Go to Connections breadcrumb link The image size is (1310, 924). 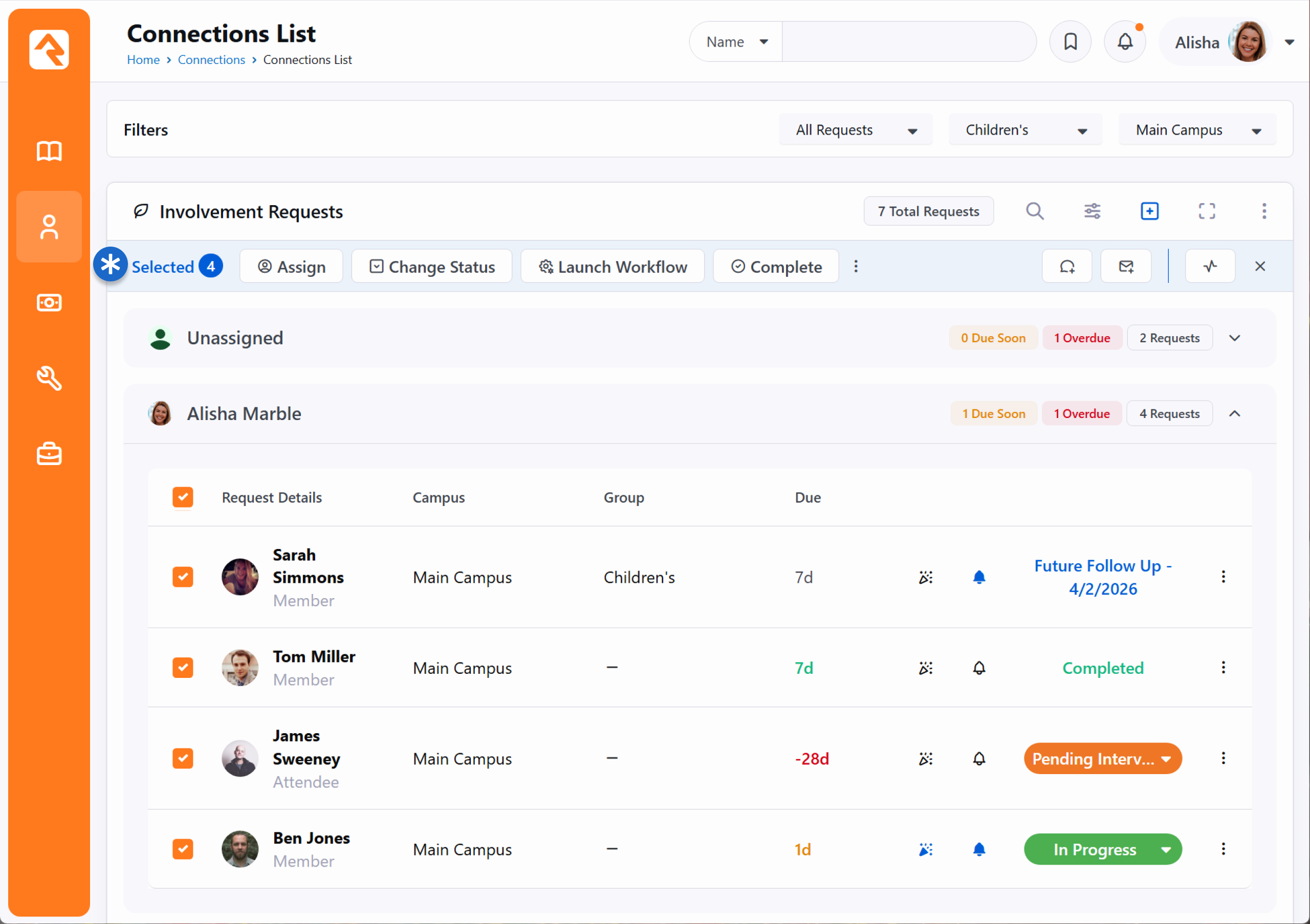pos(211,59)
